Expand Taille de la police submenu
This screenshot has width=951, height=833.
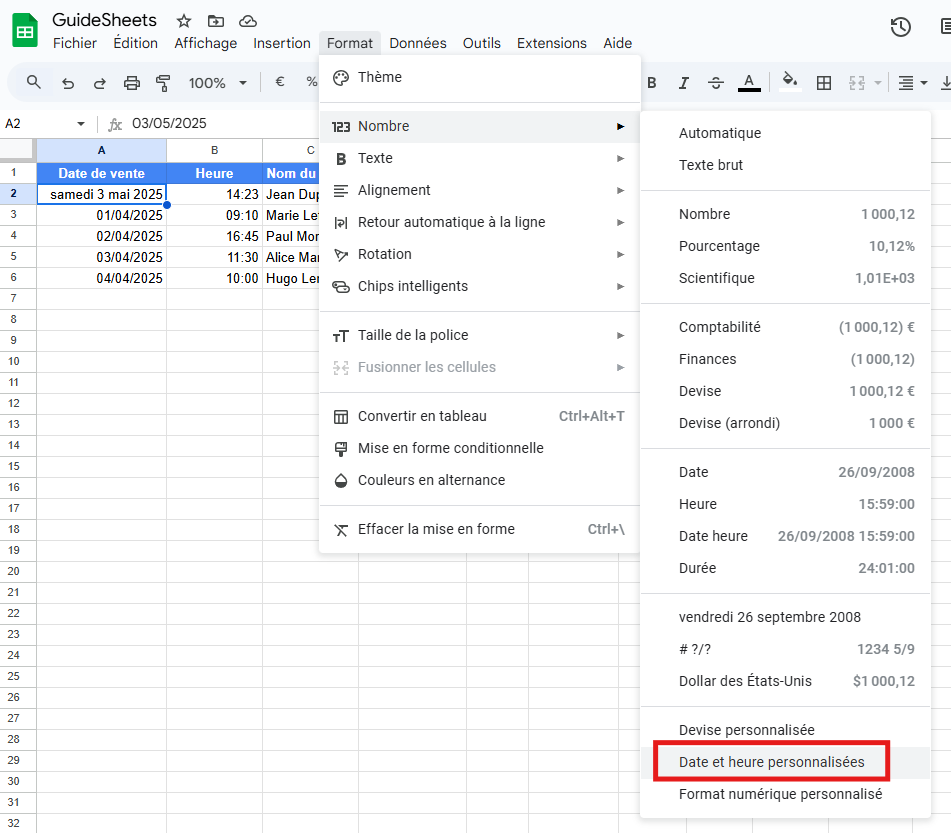tap(480, 336)
